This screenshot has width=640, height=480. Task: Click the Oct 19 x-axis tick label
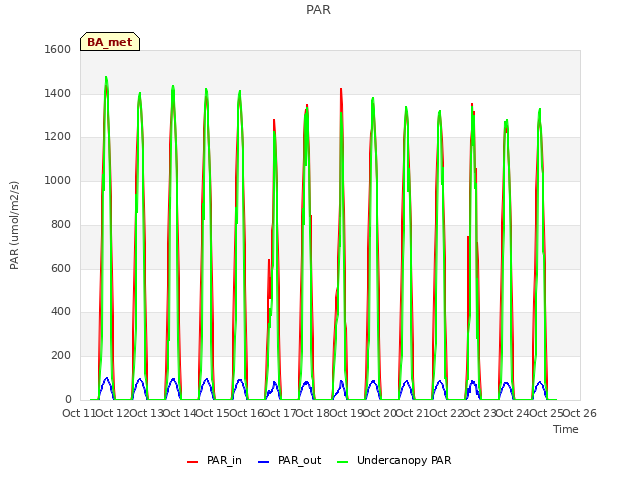click(346, 413)
